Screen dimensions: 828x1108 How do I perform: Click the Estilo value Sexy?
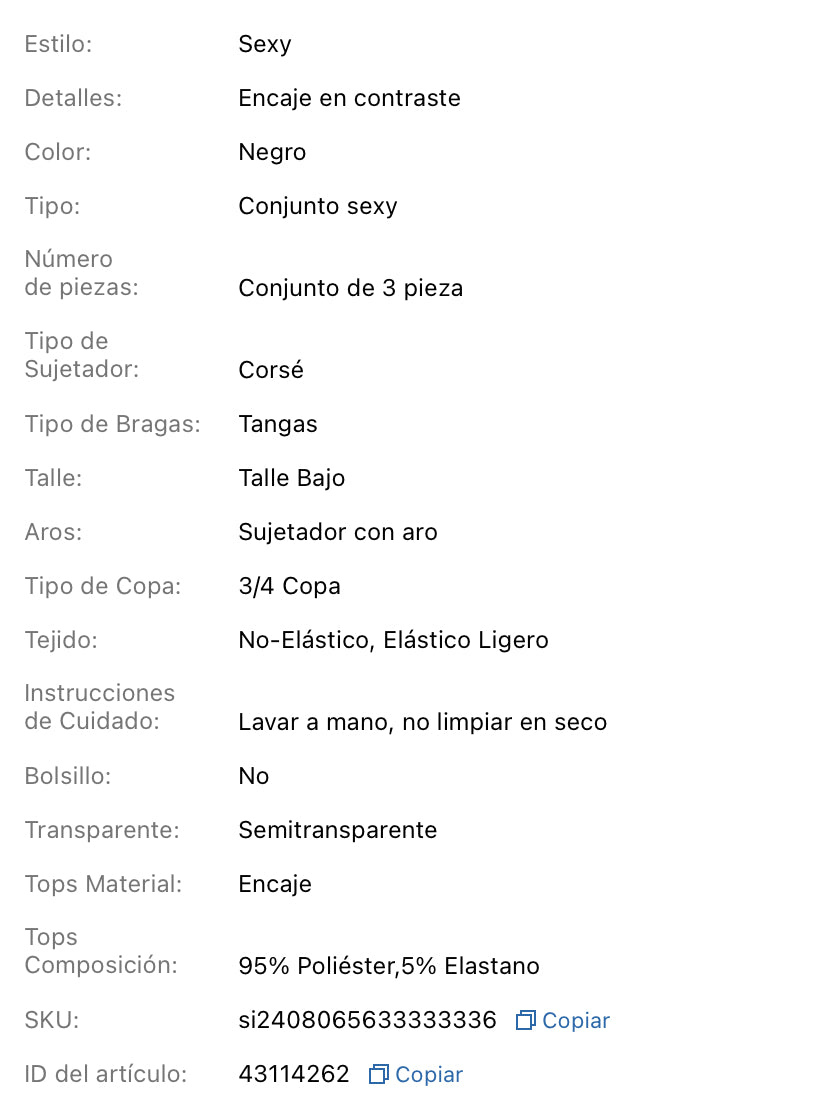(x=265, y=45)
